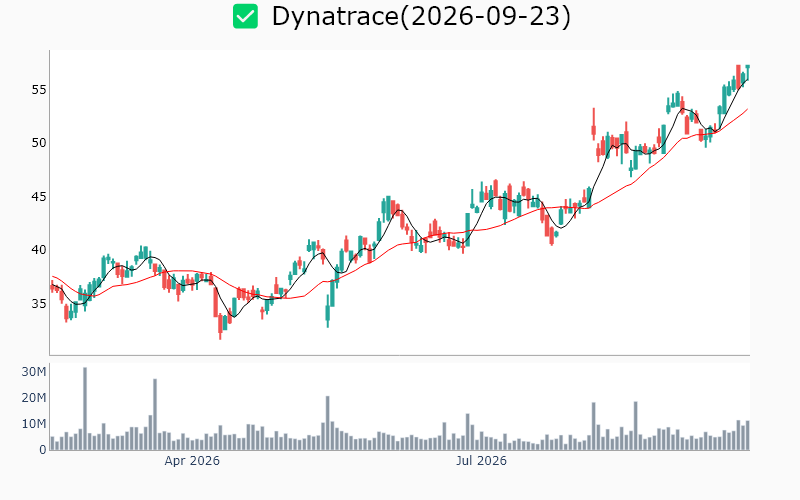Viewport: 800px width, 500px height.
Task: Click the green checkmark icon beside Dynatrace
Action: [x=245, y=16]
